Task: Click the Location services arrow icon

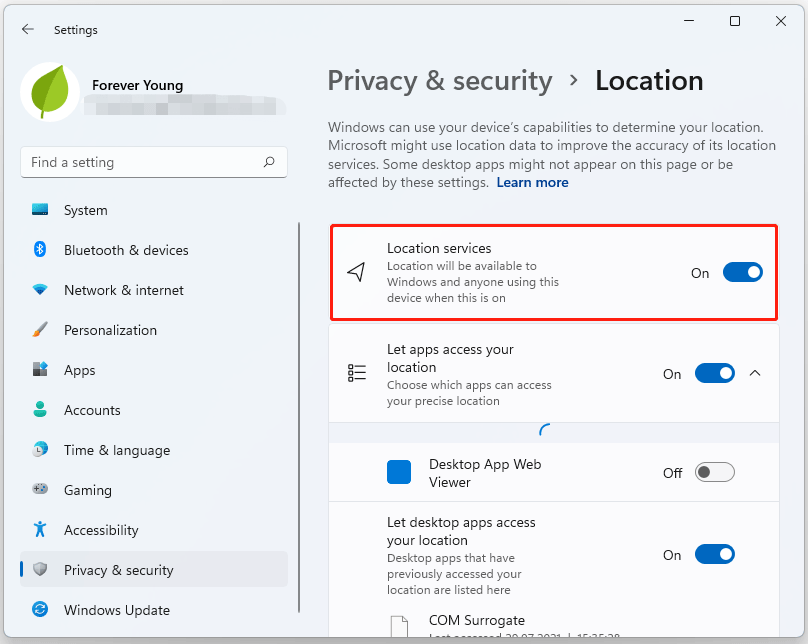Action: [x=356, y=272]
